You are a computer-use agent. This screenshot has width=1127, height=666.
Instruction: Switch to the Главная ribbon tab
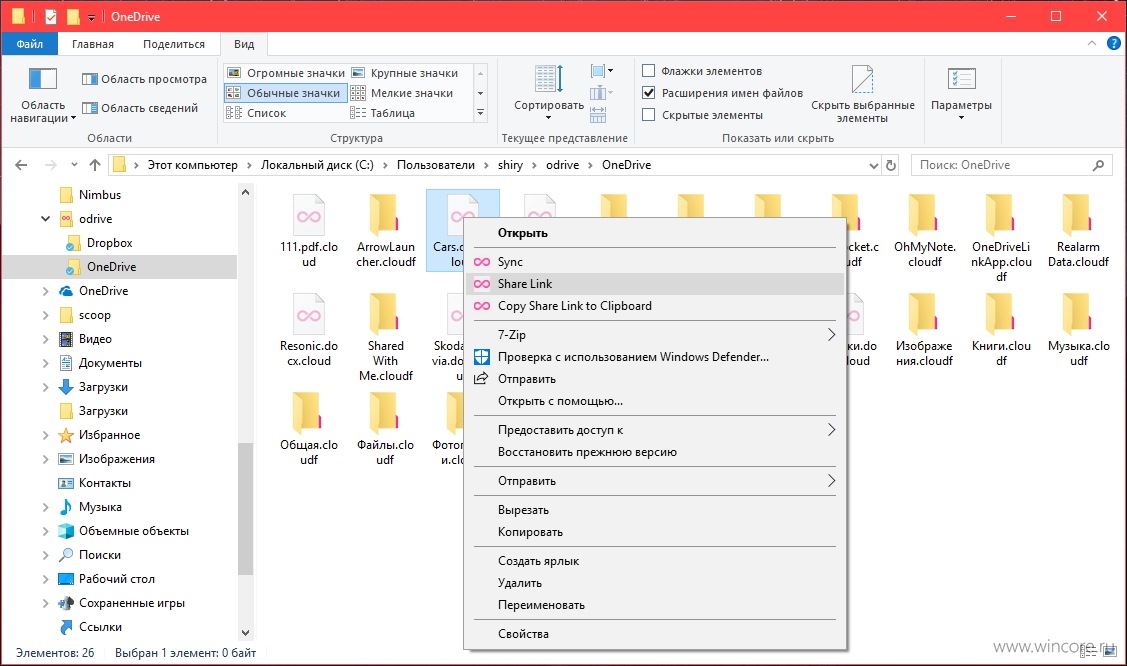coord(93,44)
